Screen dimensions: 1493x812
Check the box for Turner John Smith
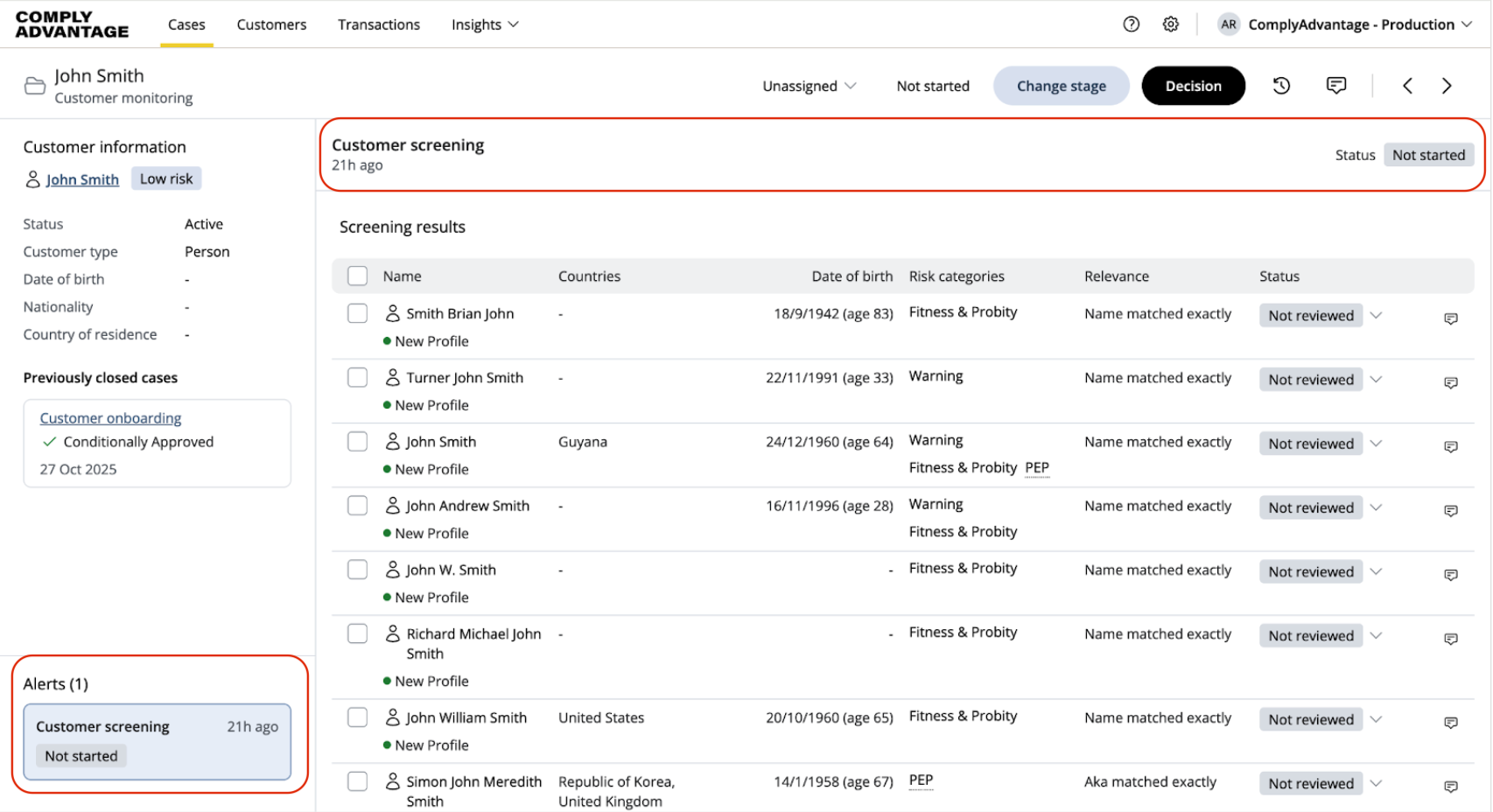[x=357, y=378]
